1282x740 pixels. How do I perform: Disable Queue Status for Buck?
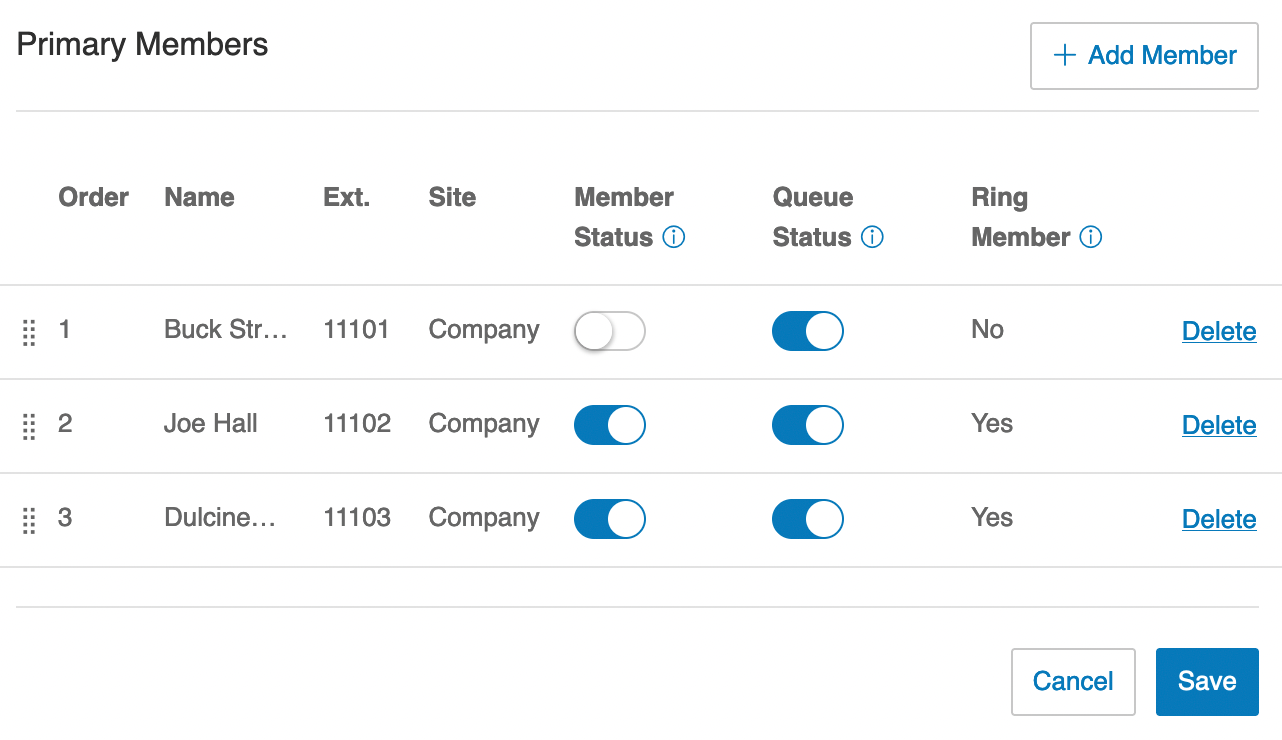pos(808,332)
